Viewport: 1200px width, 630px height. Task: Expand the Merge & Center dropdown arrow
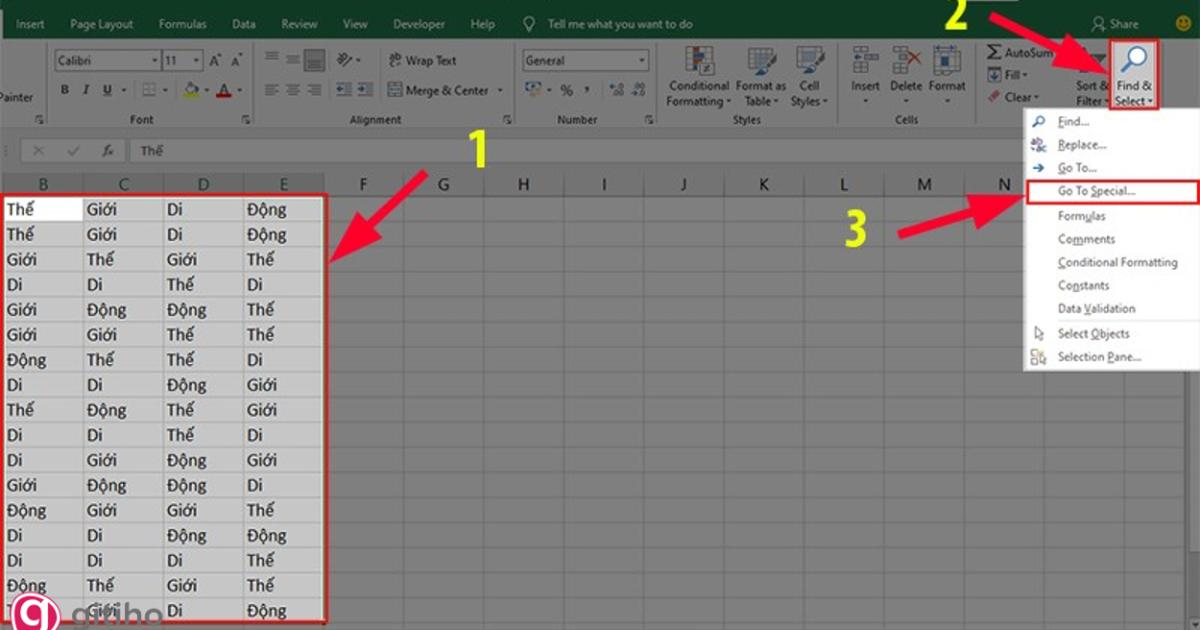pos(499,90)
